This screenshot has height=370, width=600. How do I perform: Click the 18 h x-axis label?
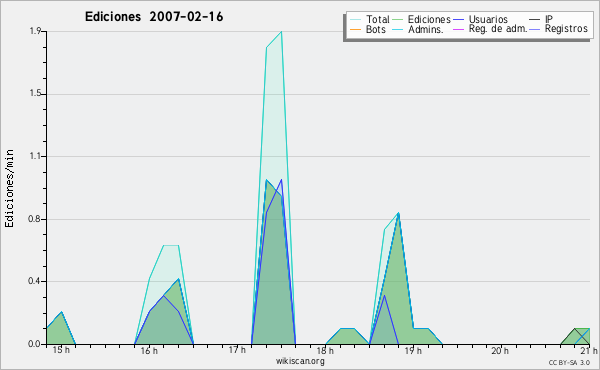(x=325, y=350)
